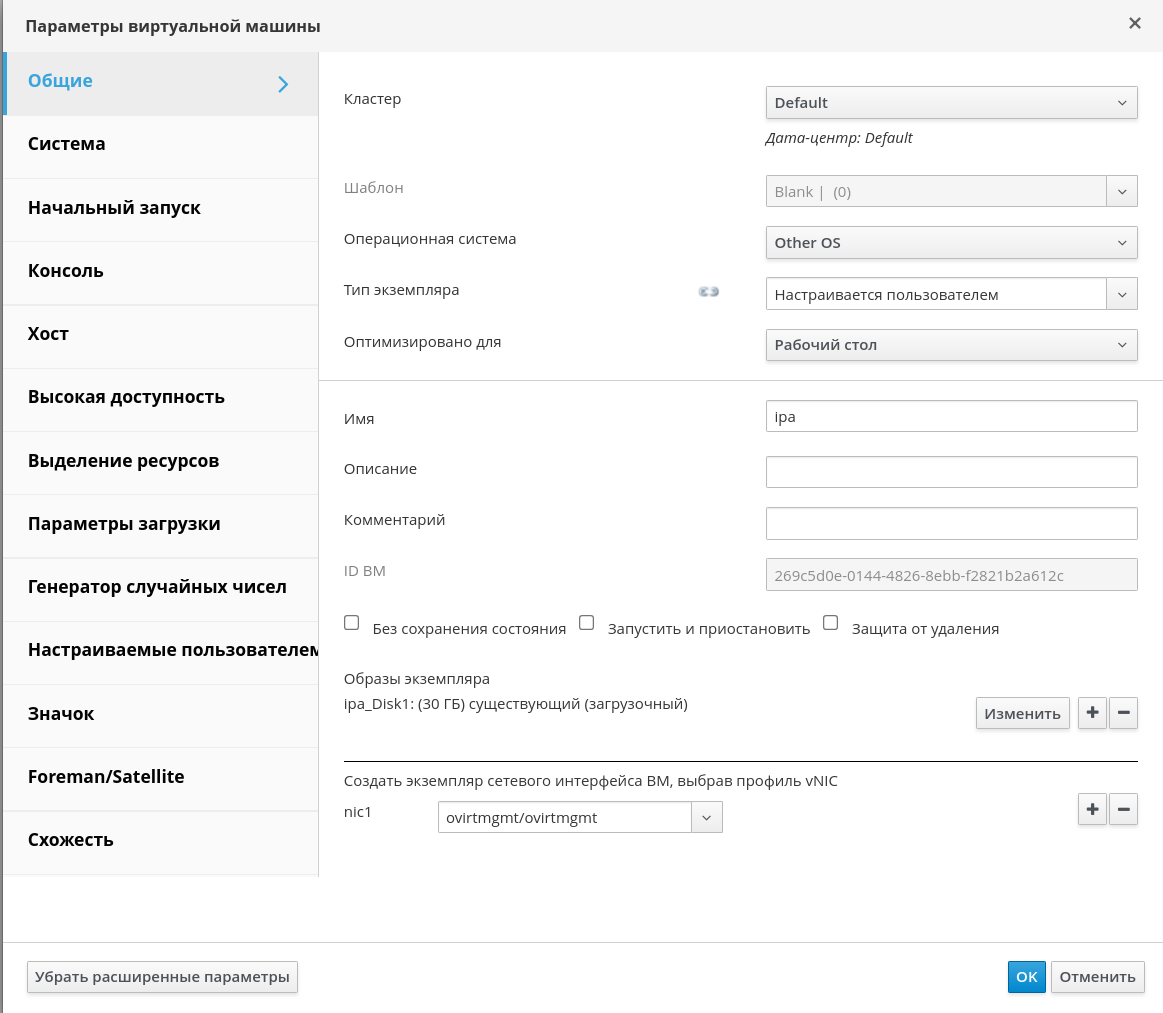The width and height of the screenshot is (1163, 1013).
Task: Toggle Запустить и приостановить checkbox
Action: click(587, 623)
